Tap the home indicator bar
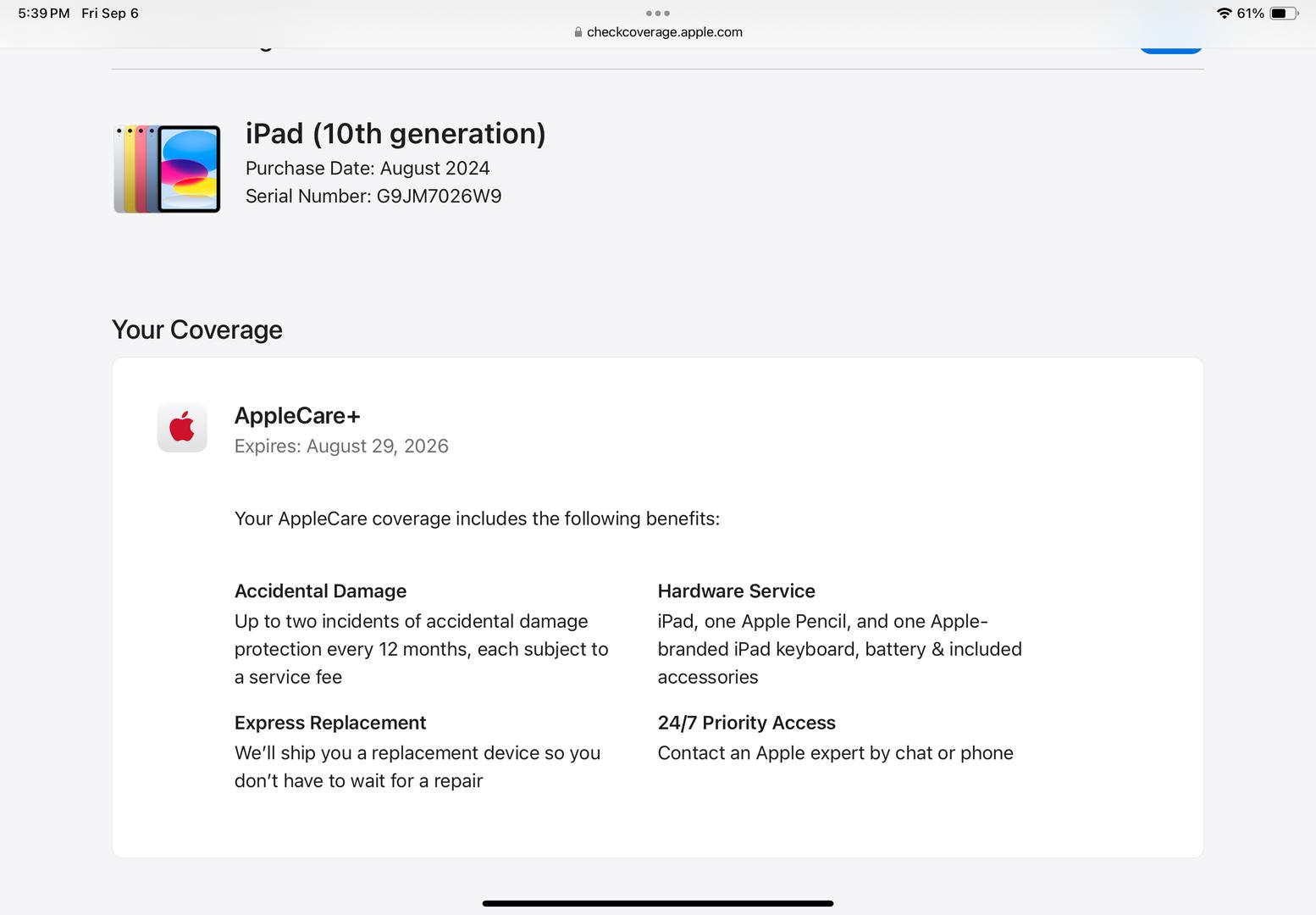 (x=657, y=903)
